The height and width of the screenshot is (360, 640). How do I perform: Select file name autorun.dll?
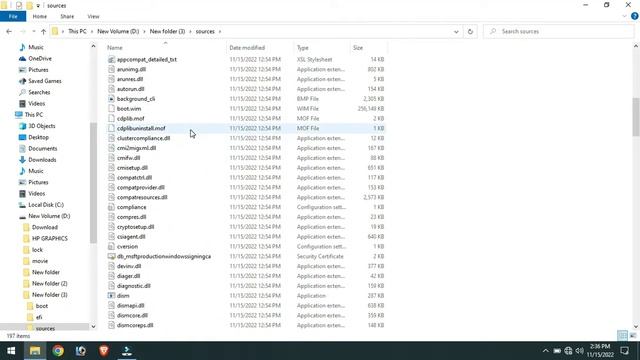coord(130,89)
